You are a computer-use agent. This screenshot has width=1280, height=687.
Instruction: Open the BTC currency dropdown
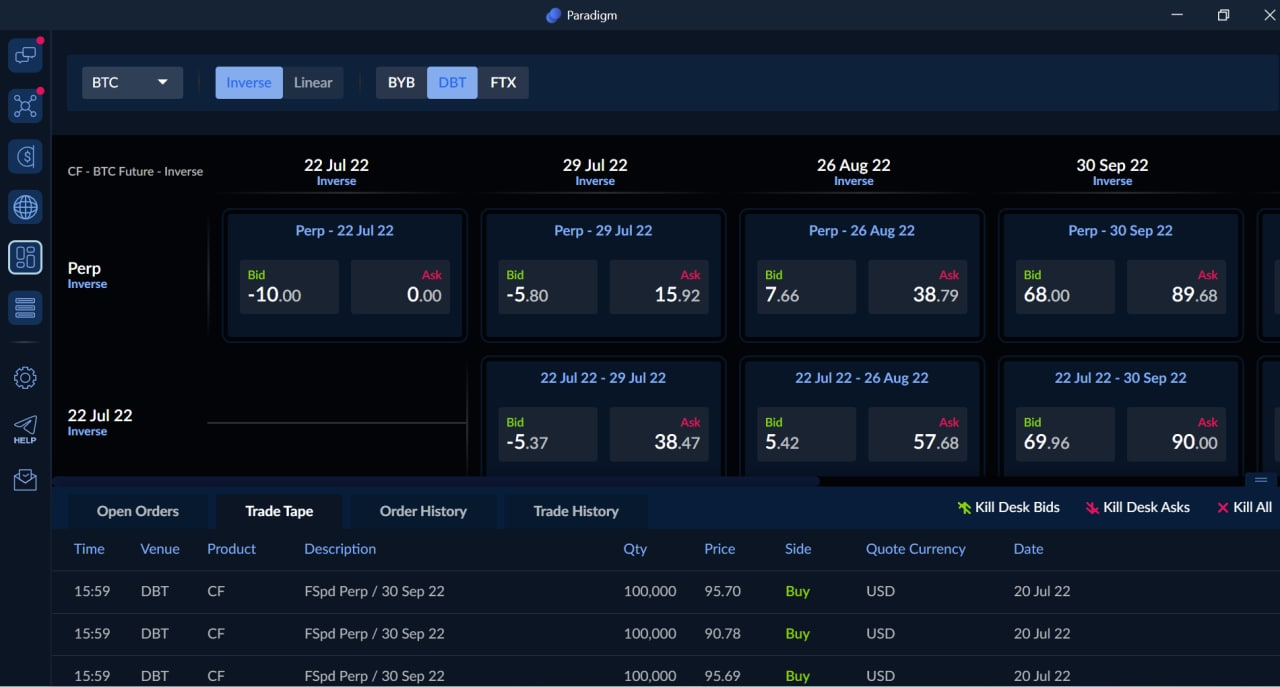pyautogui.click(x=132, y=82)
